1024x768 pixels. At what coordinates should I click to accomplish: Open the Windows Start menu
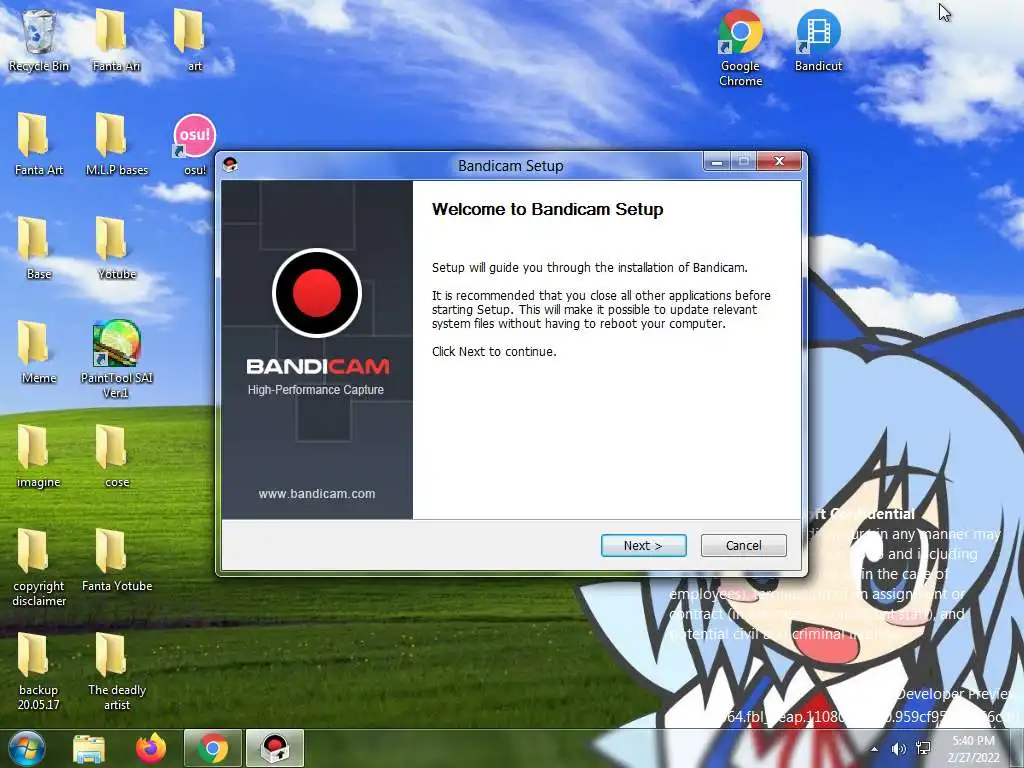point(27,748)
